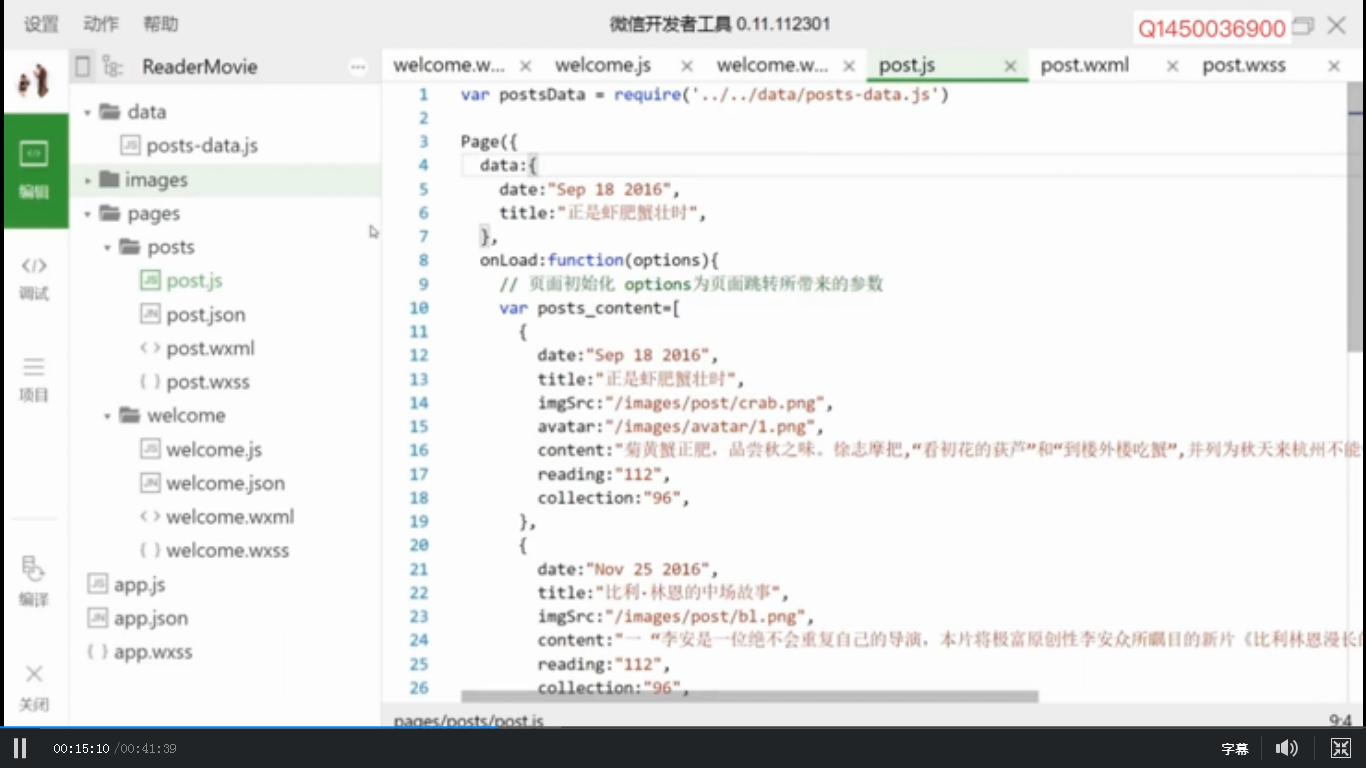The height and width of the screenshot is (768, 1366).
Task: Click the restore window button
Action: click(1303, 26)
